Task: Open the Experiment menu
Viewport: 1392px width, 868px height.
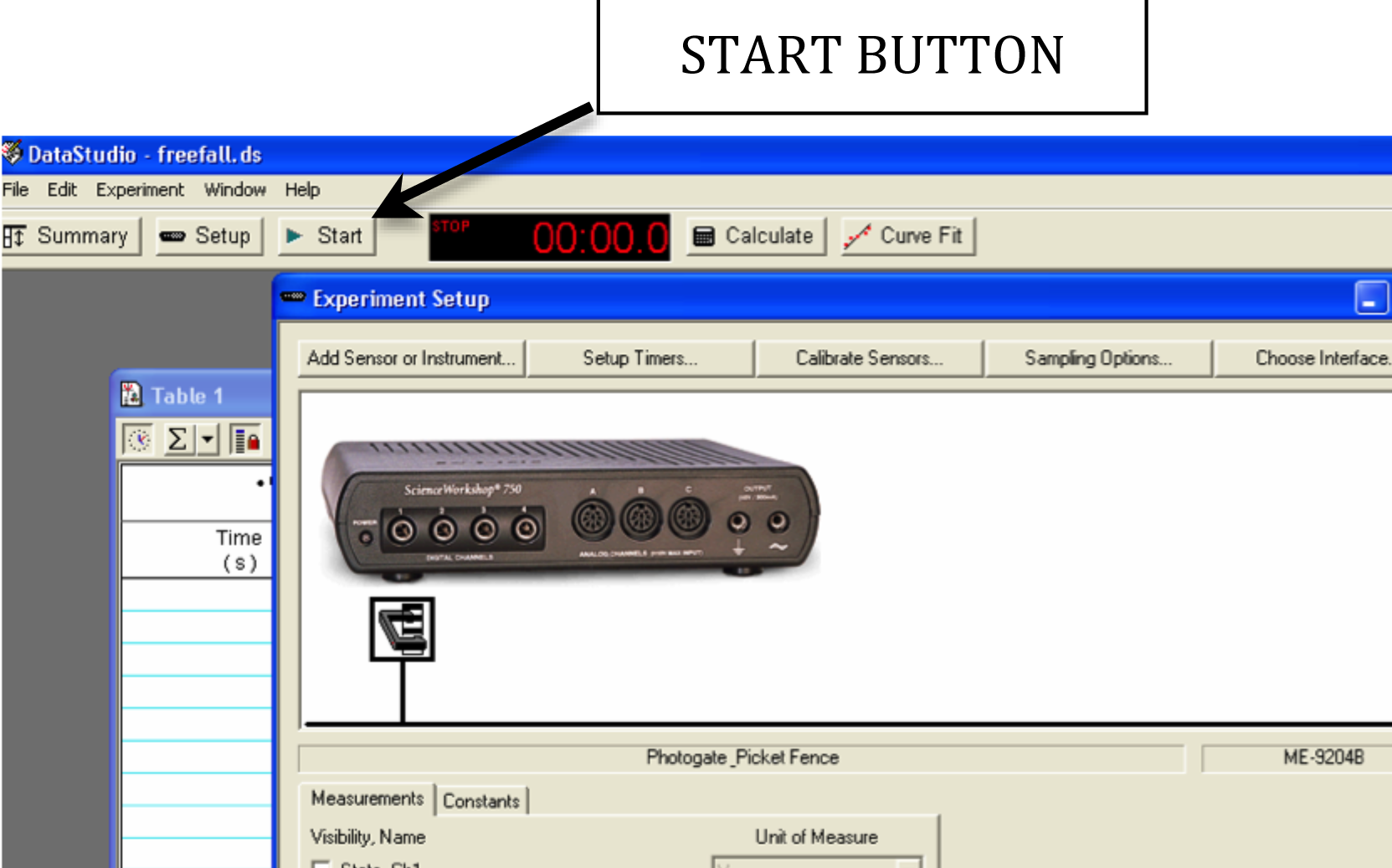Action: point(140,190)
